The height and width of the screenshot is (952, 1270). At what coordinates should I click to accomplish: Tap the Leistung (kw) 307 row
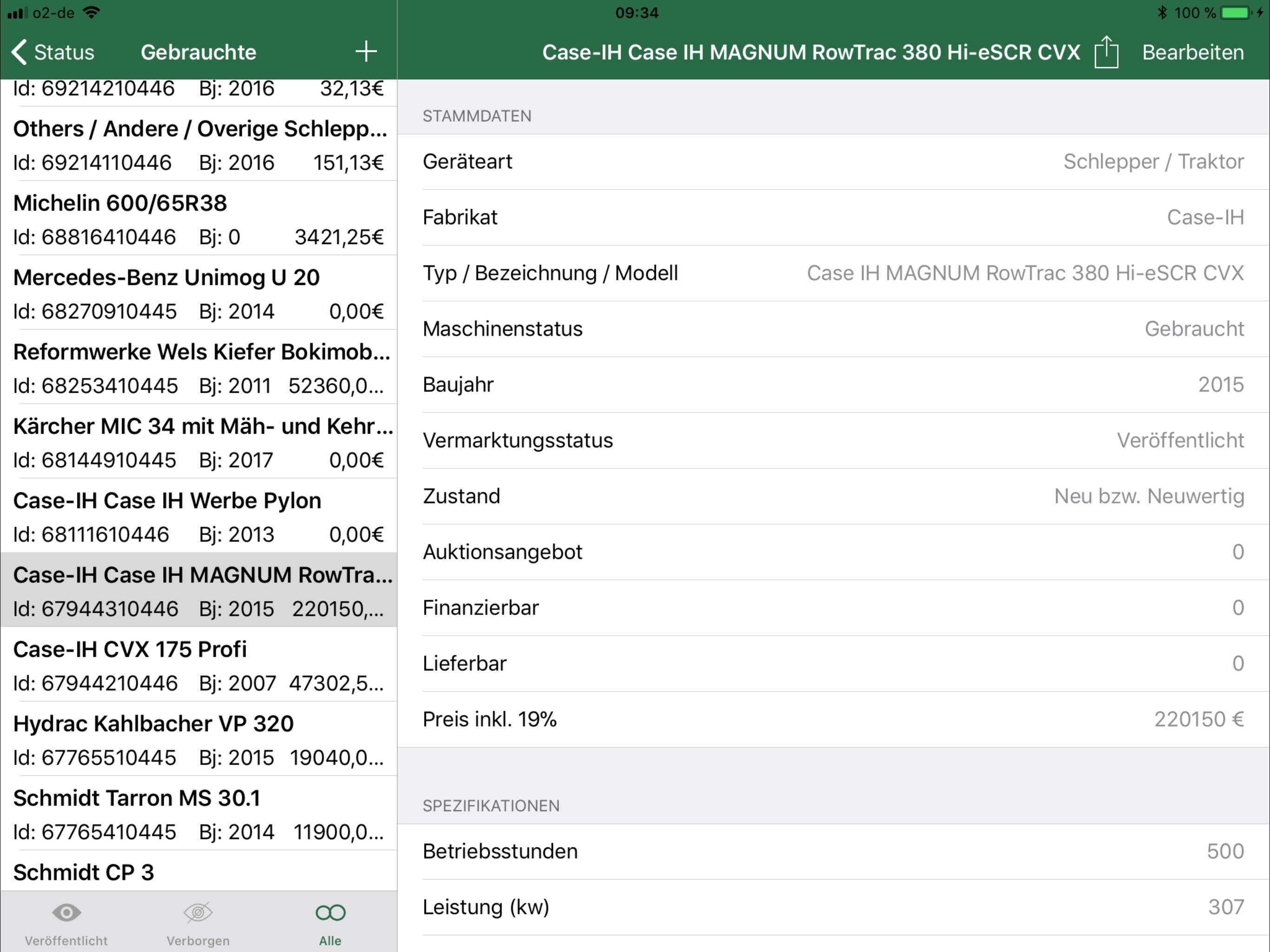coord(833,907)
